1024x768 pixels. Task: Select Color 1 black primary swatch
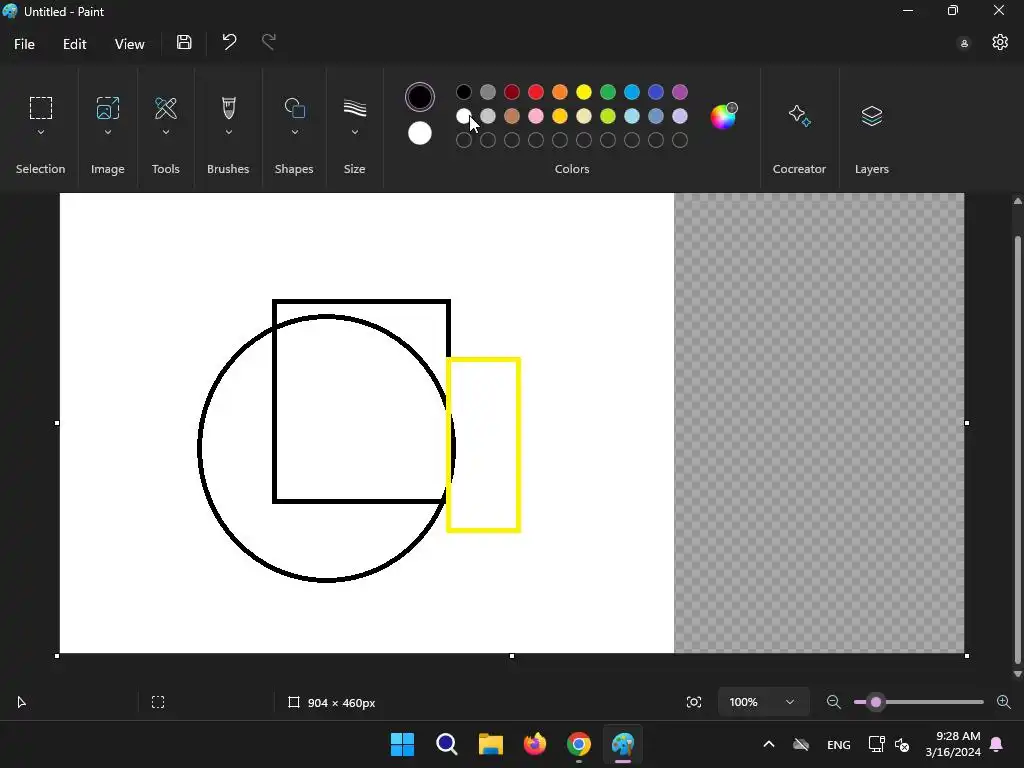[420, 97]
